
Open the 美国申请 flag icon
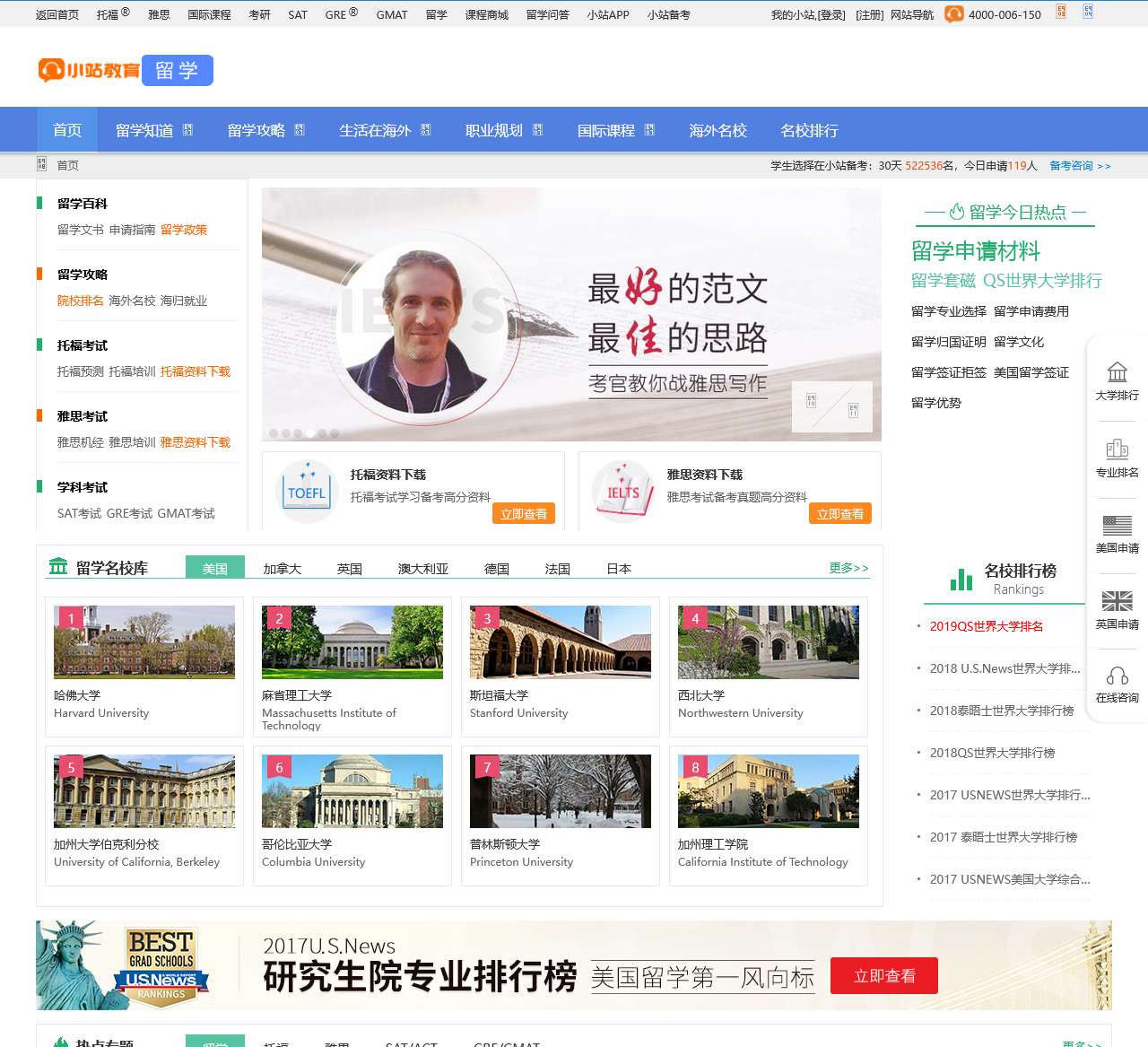[x=1118, y=525]
